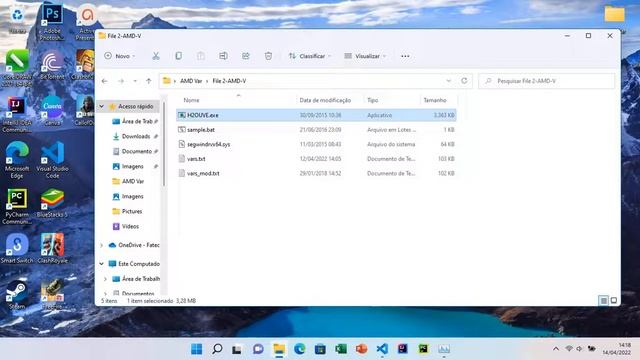Viewport: 640px width, 360px height.
Task: Go back with the left arrow
Action: click(104, 81)
